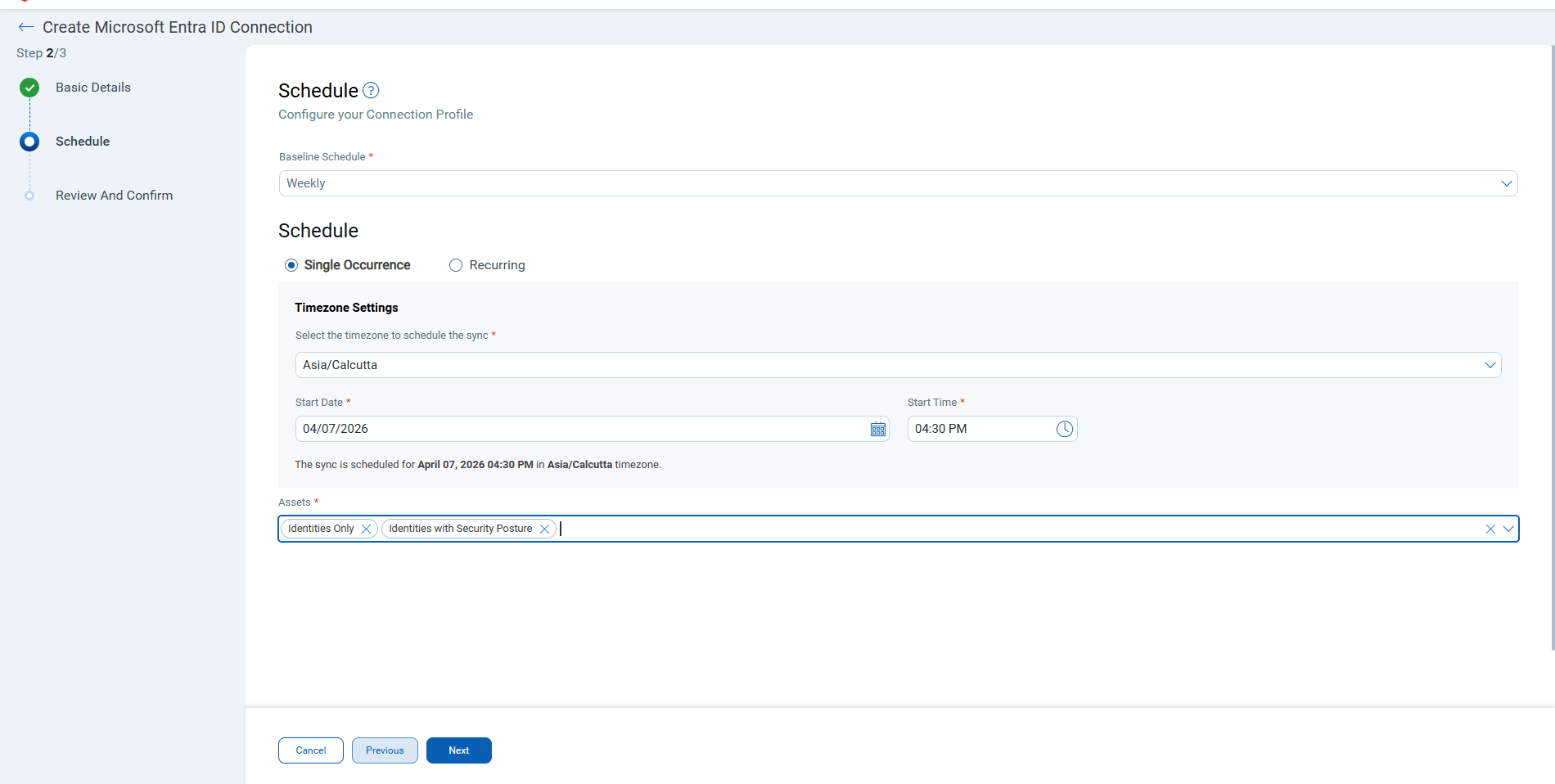Image resolution: width=1555 pixels, height=784 pixels.
Task: Click the Start Time field showing 04:30 PM
Action: point(992,429)
